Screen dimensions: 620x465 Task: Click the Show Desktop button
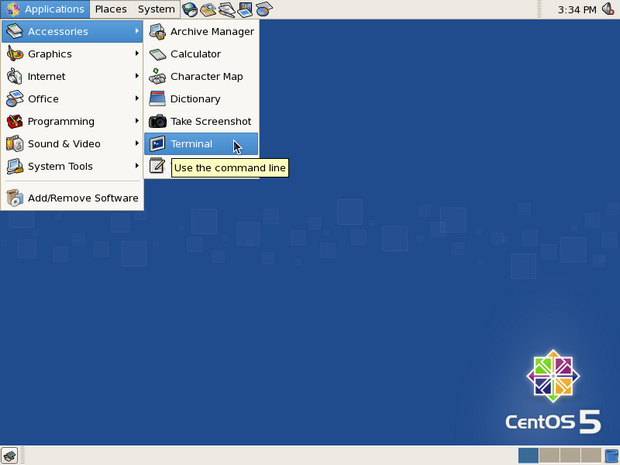coord(9,456)
